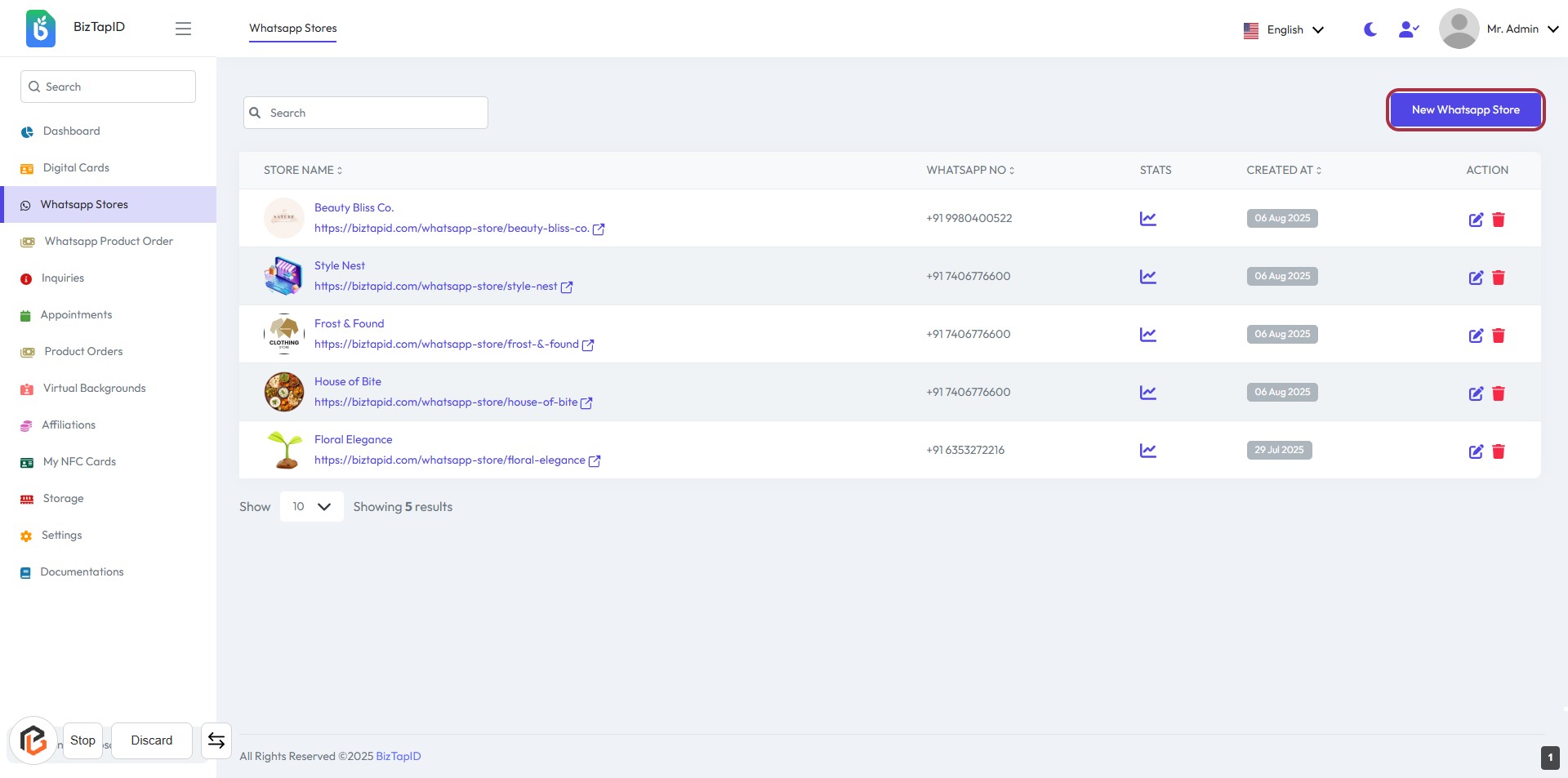Toggle the swap arrows button at bottom
Image resolution: width=1568 pixels, height=778 pixels.
coord(216,740)
